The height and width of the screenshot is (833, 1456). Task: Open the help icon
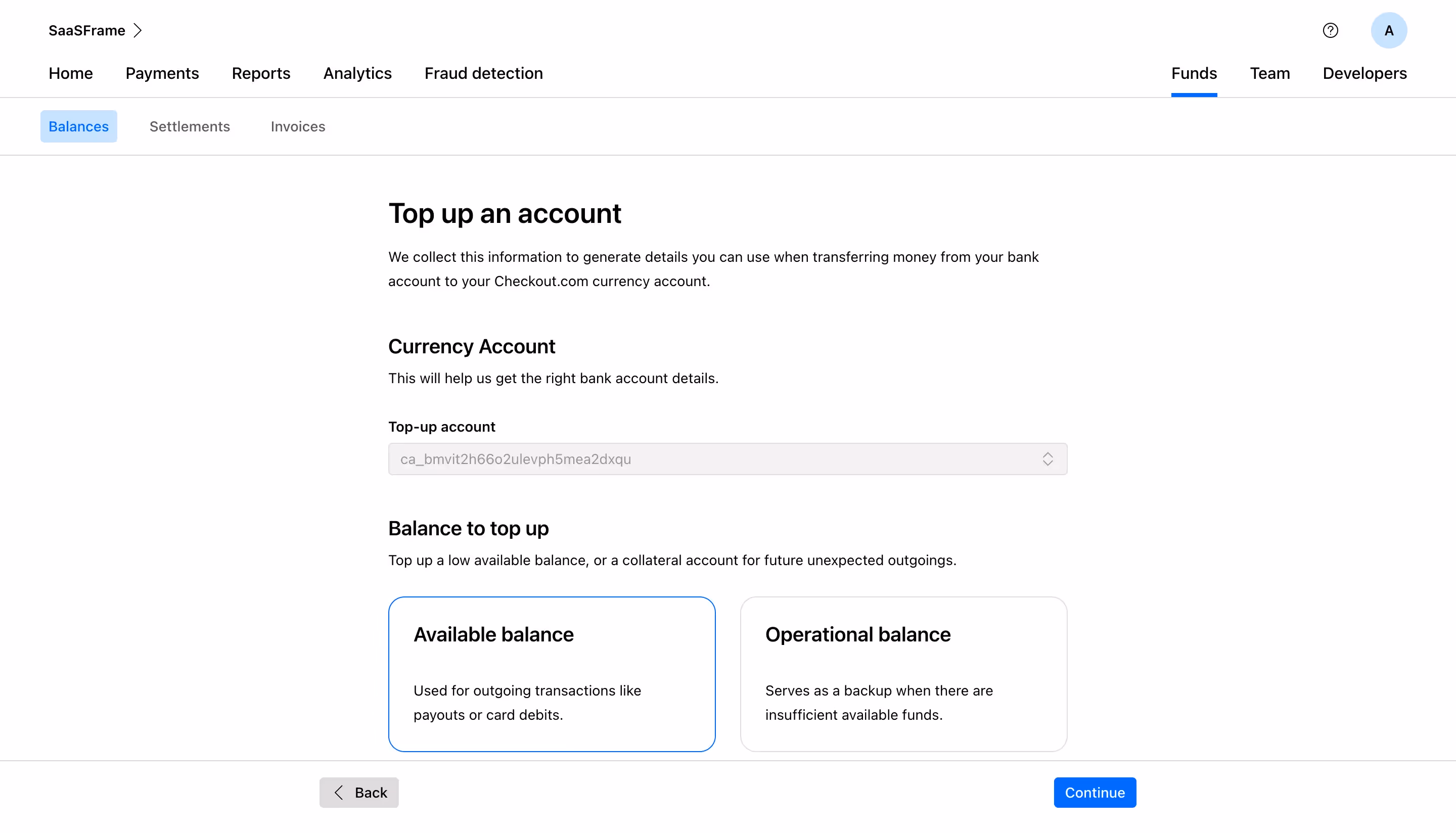pos(1330,30)
